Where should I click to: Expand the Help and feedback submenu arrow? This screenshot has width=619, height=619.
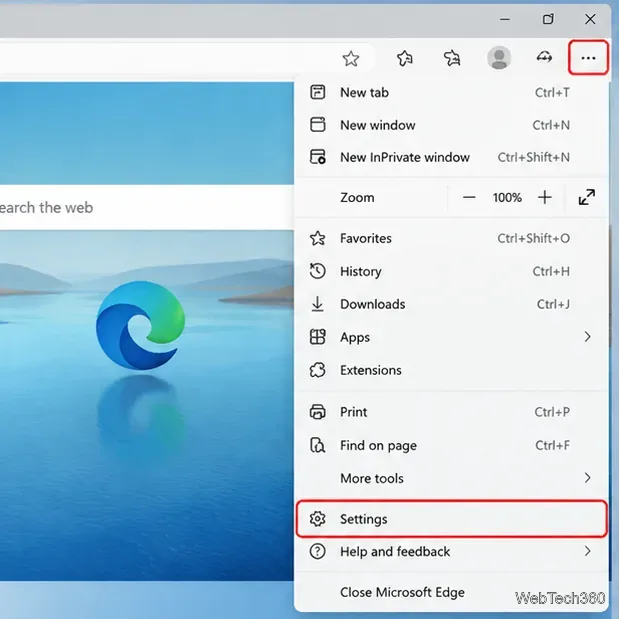pyautogui.click(x=588, y=551)
